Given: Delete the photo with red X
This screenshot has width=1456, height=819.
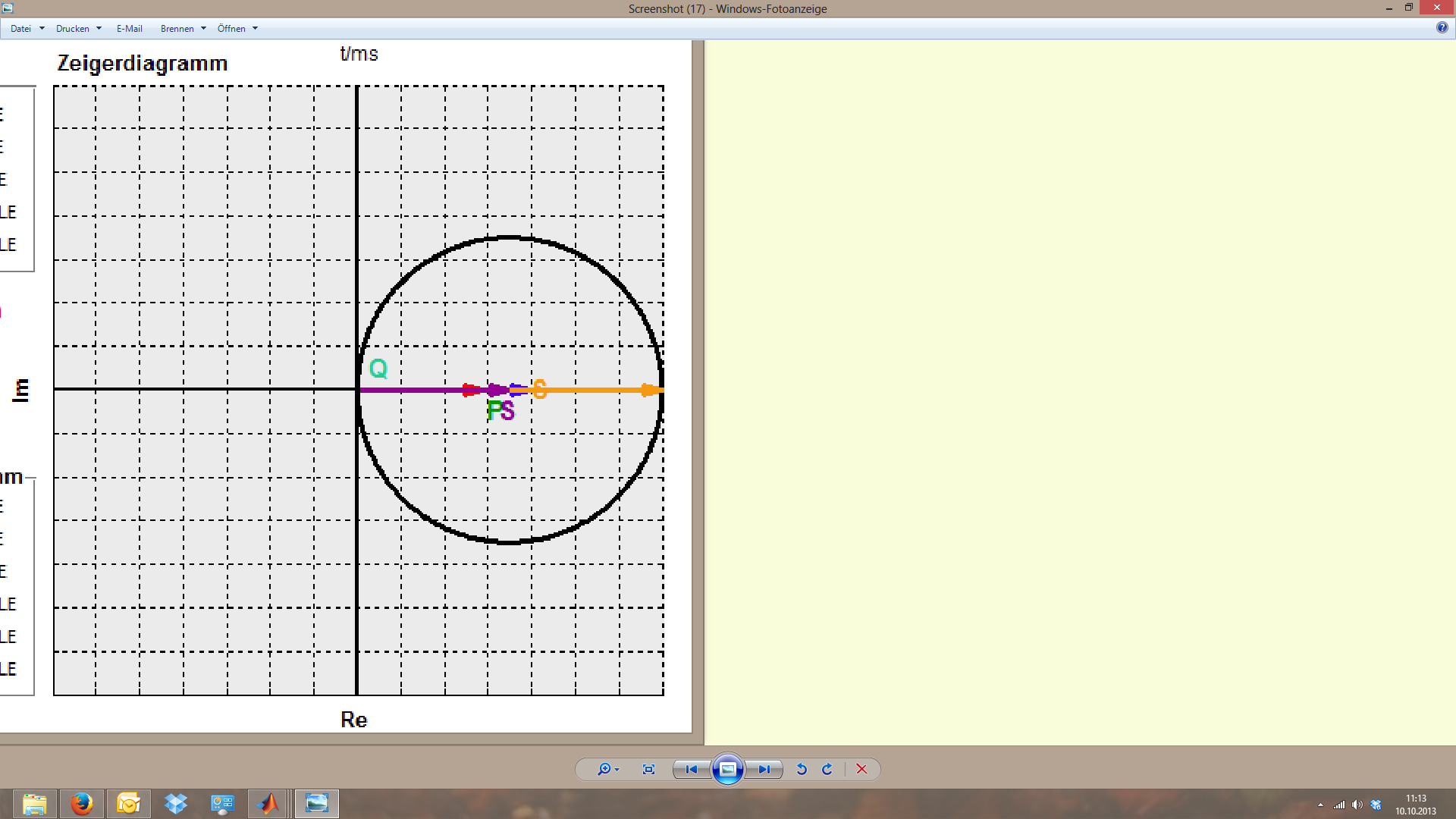Looking at the screenshot, I should tap(861, 769).
